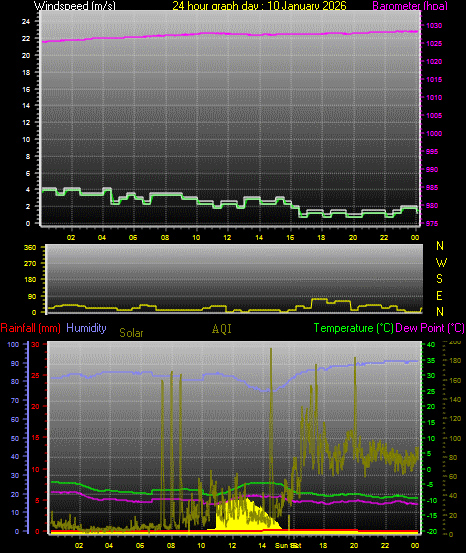Click the 'Dew Point (°C)' legend label

click(x=430, y=328)
